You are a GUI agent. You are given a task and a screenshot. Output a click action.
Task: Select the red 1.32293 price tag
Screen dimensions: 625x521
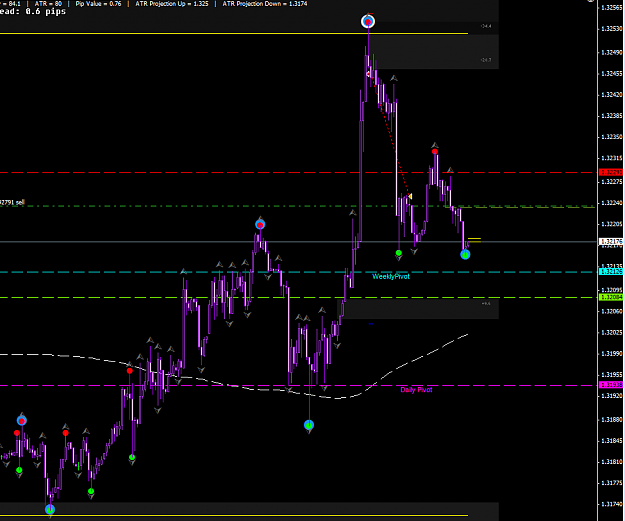pyautogui.click(x=611, y=172)
